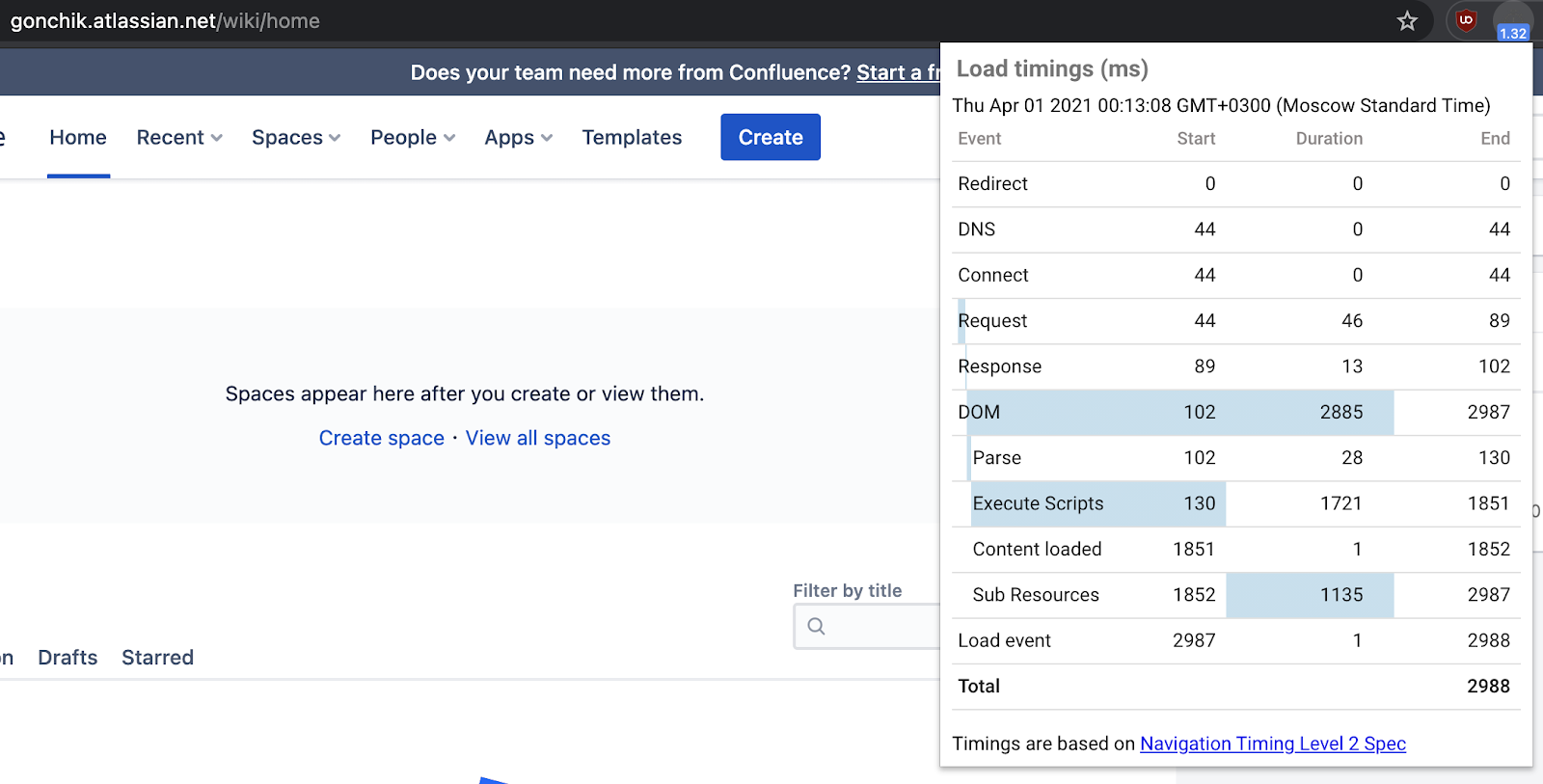Expand the People dropdown

click(413, 138)
